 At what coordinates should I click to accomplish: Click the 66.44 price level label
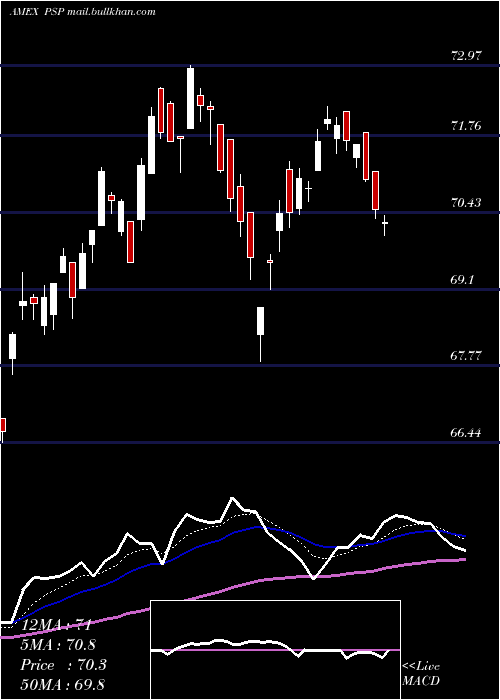pyautogui.click(x=466, y=433)
